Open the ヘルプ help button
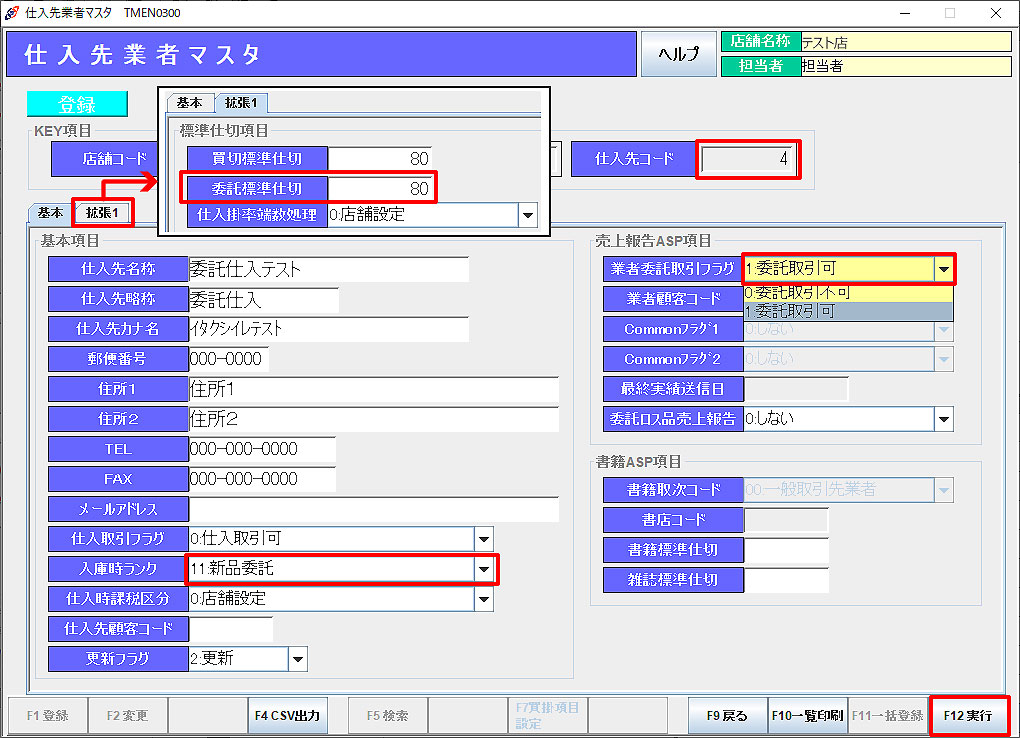The width and height of the screenshot is (1020, 738). [x=677, y=54]
